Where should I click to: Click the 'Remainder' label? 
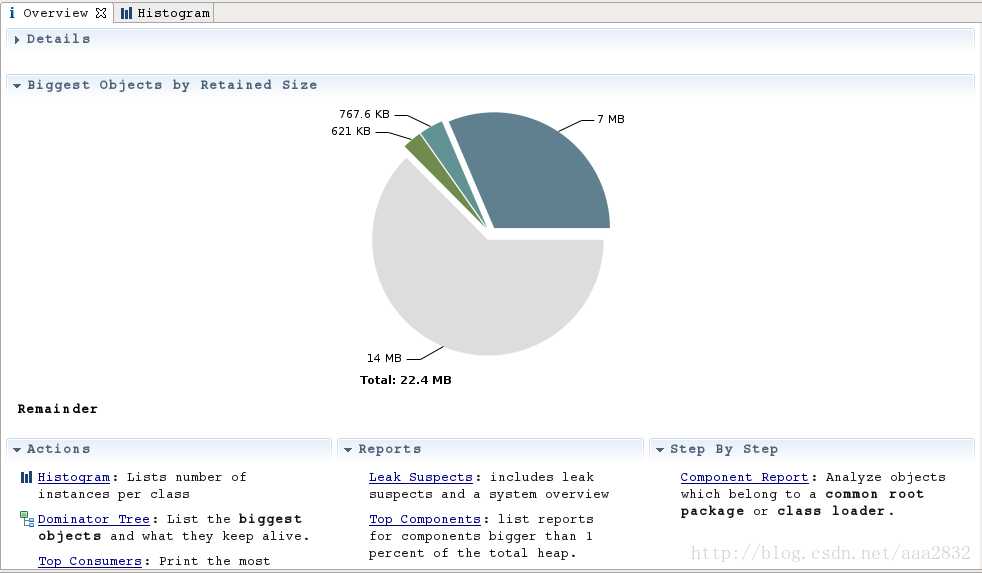58,409
